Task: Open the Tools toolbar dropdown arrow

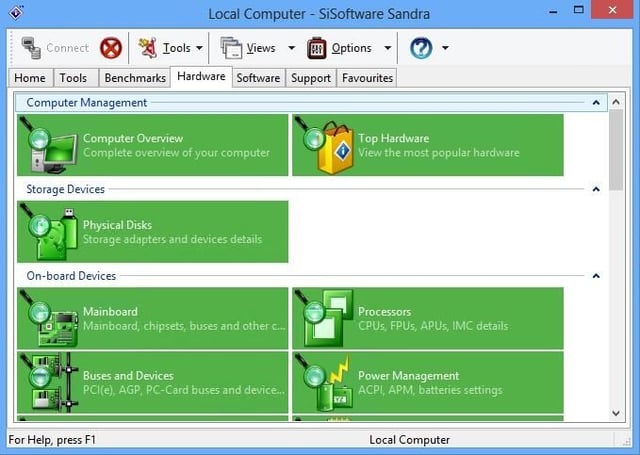Action: [199, 48]
